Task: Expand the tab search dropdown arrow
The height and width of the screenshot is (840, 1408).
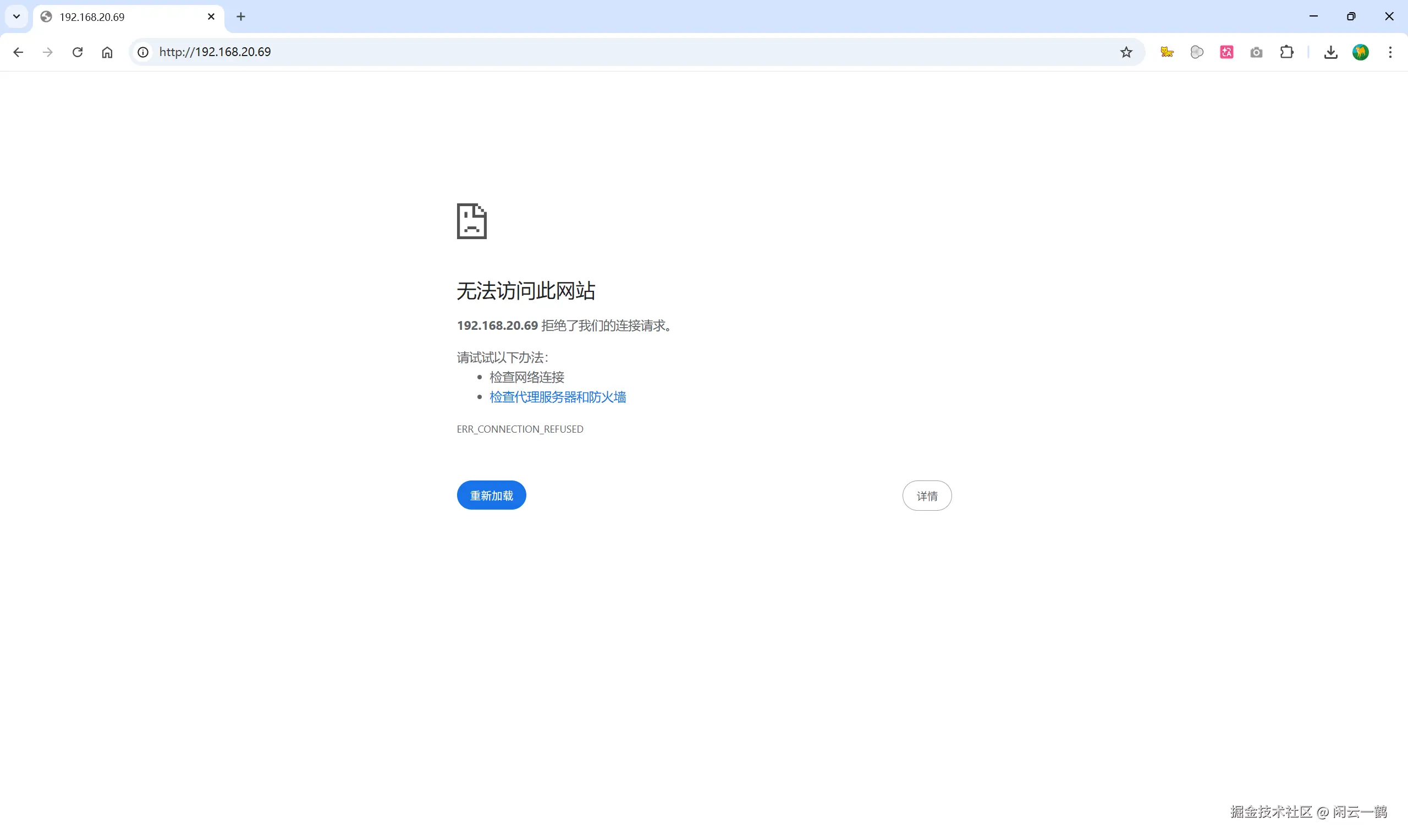Action: tap(16, 16)
